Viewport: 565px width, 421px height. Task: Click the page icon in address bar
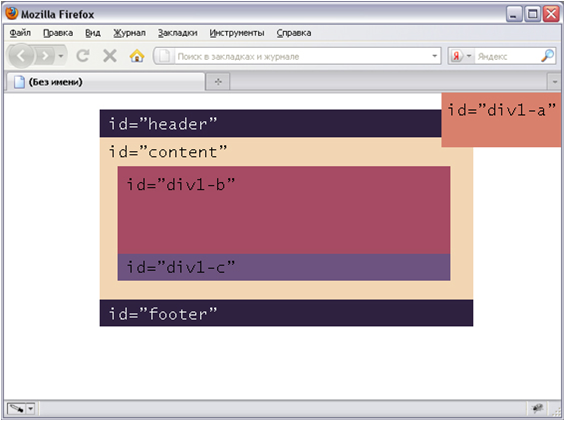tap(164, 56)
